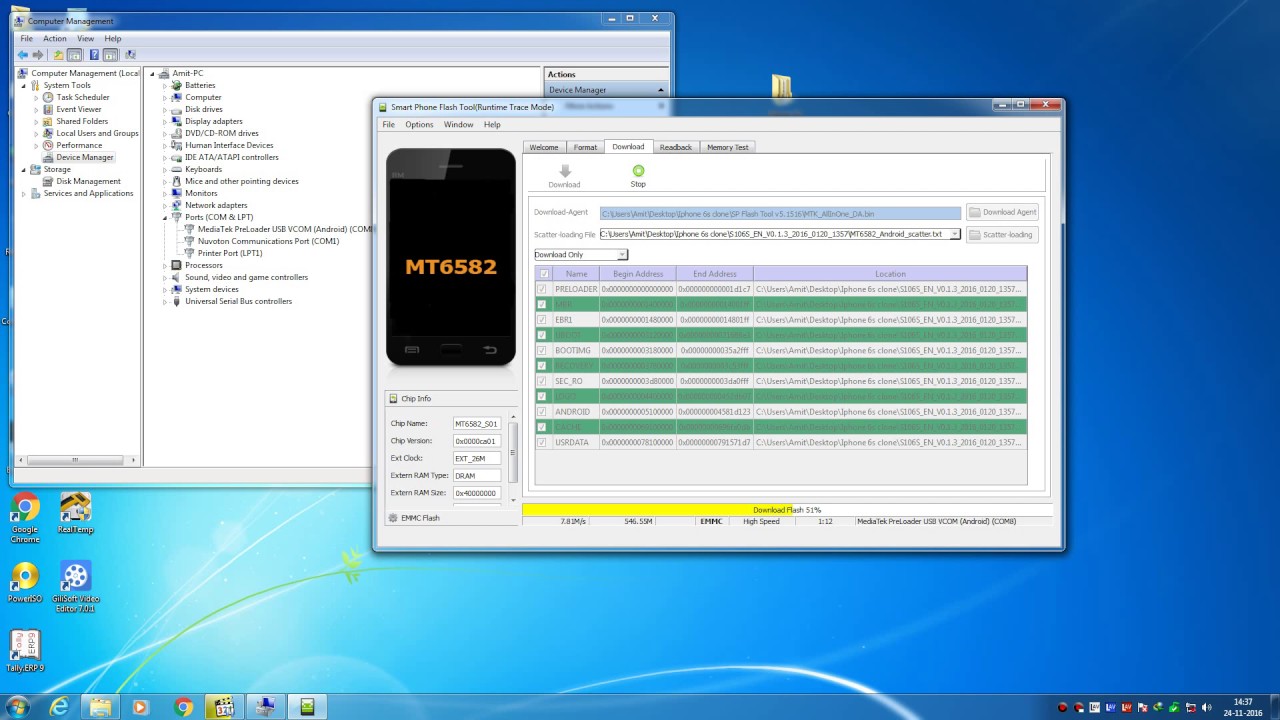Switch to the Welcome tab
Screen dimensions: 1280x720
point(544,147)
